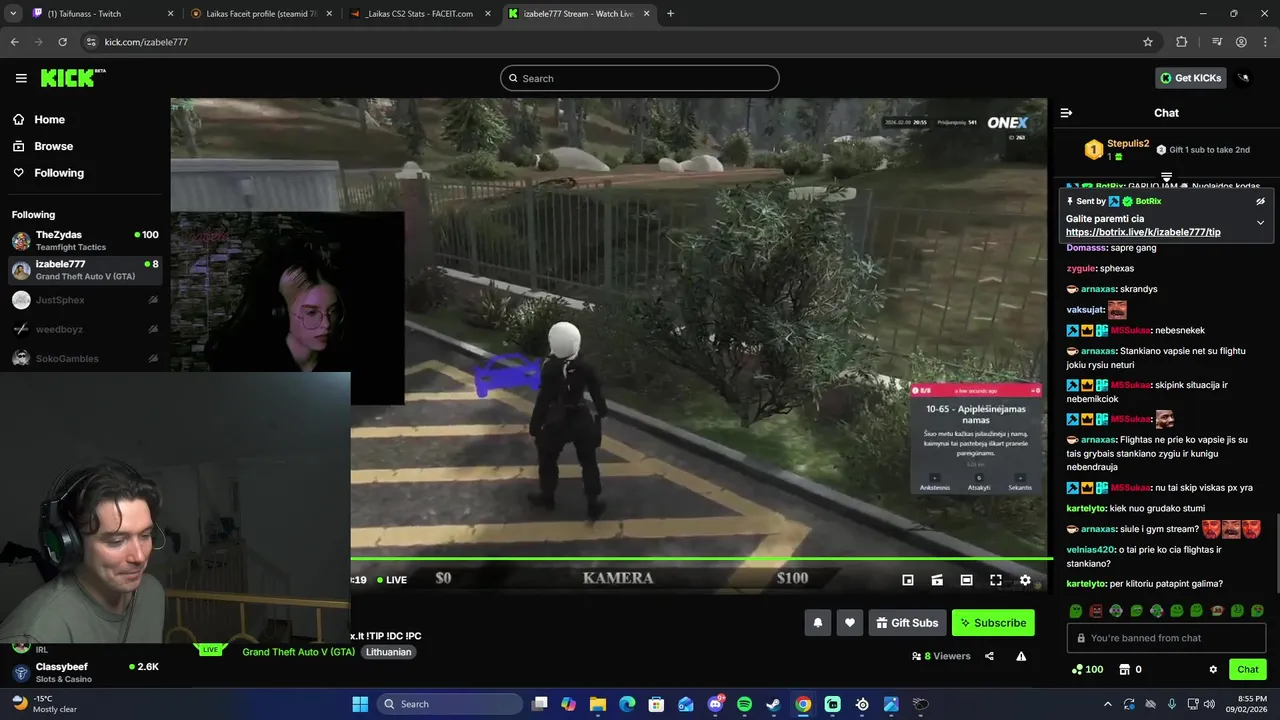Enter fullscreen on the video player

coord(996,580)
